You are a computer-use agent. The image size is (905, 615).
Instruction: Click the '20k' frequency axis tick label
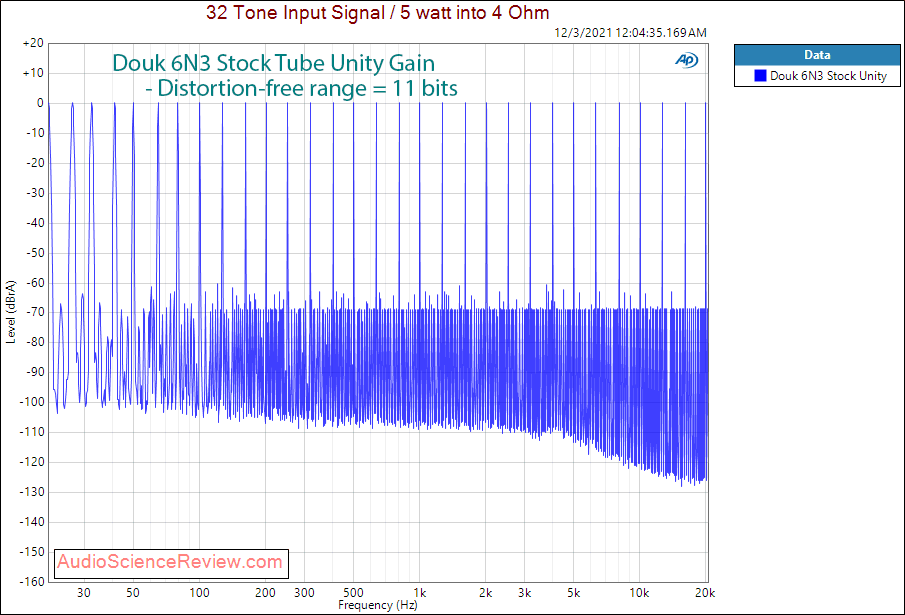pyautogui.click(x=705, y=593)
